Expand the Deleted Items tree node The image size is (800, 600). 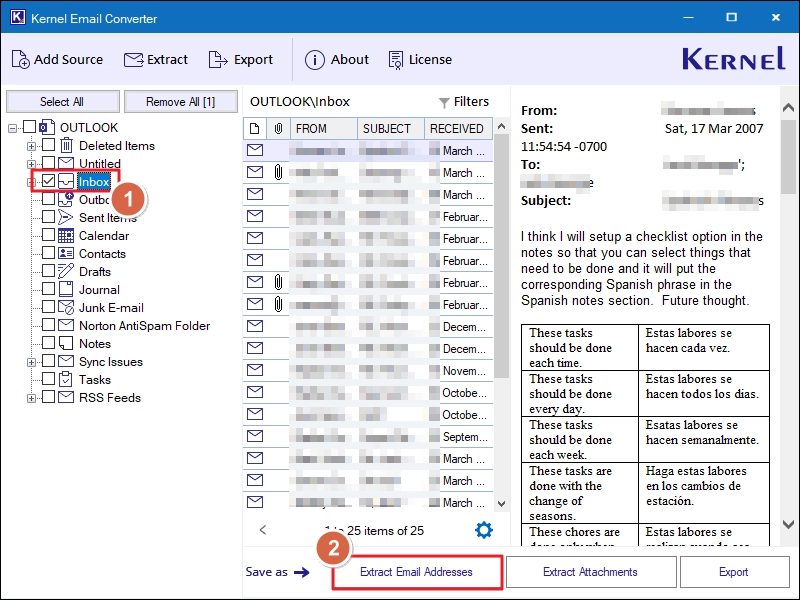31,146
